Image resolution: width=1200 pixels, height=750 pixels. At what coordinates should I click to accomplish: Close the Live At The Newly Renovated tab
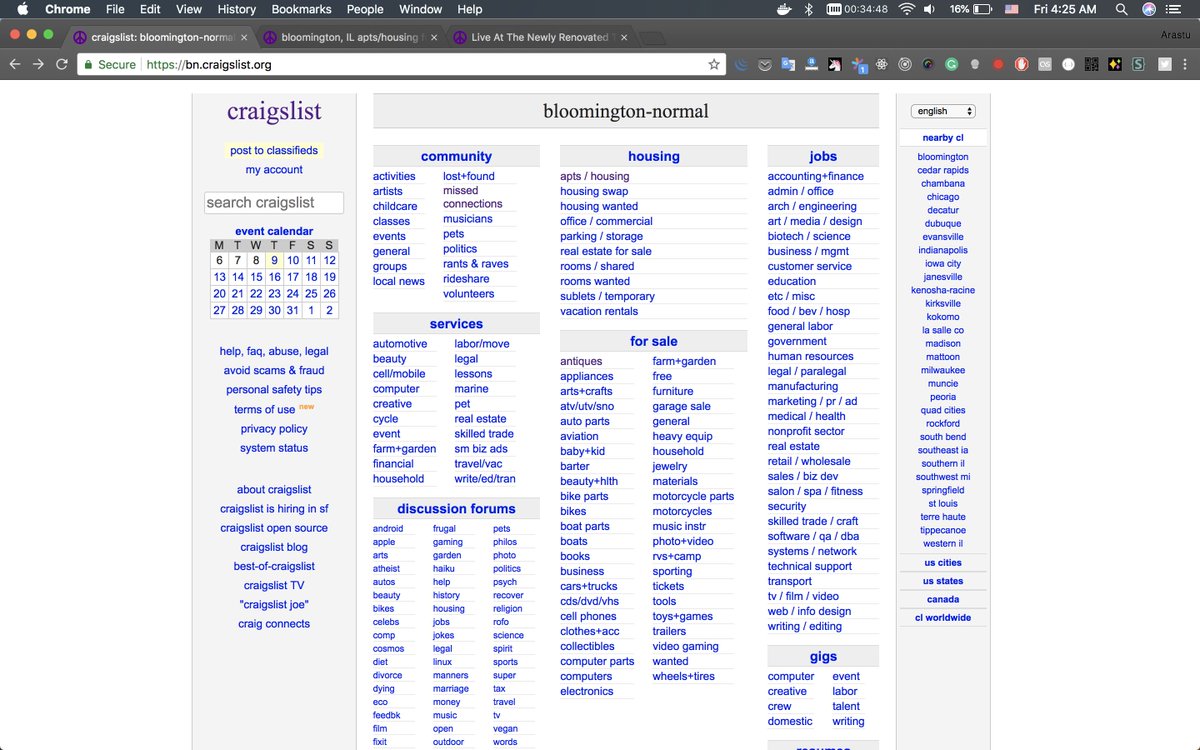(624, 37)
